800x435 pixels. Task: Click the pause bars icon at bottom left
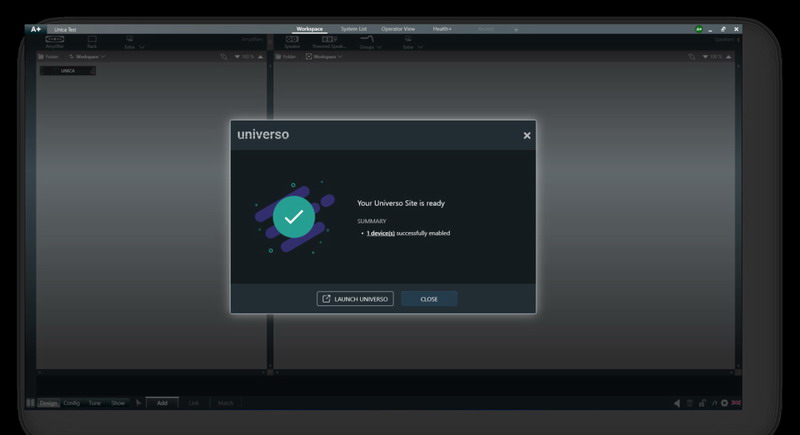[x=31, y=403]
